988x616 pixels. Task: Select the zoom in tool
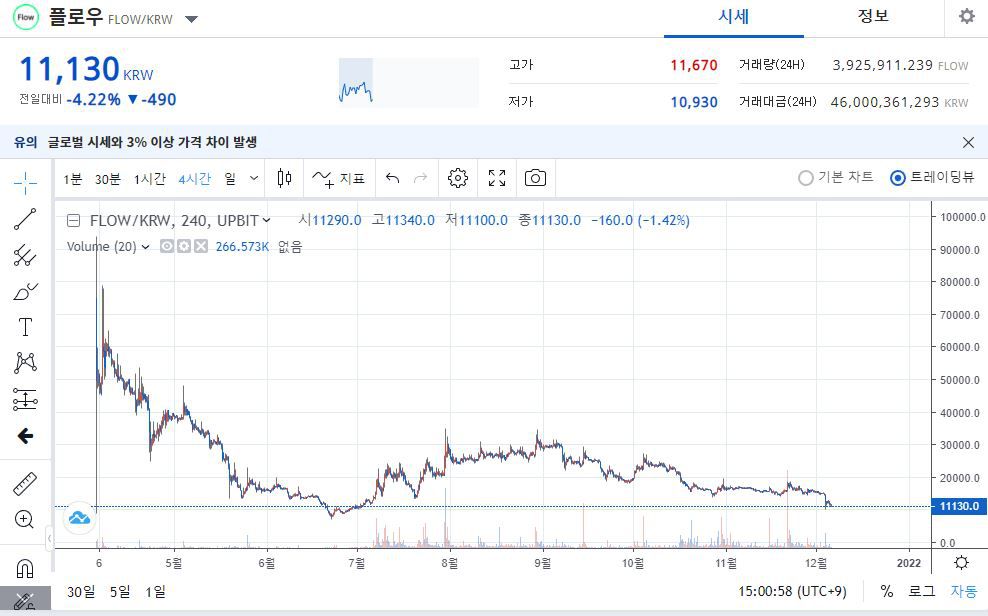25,520
